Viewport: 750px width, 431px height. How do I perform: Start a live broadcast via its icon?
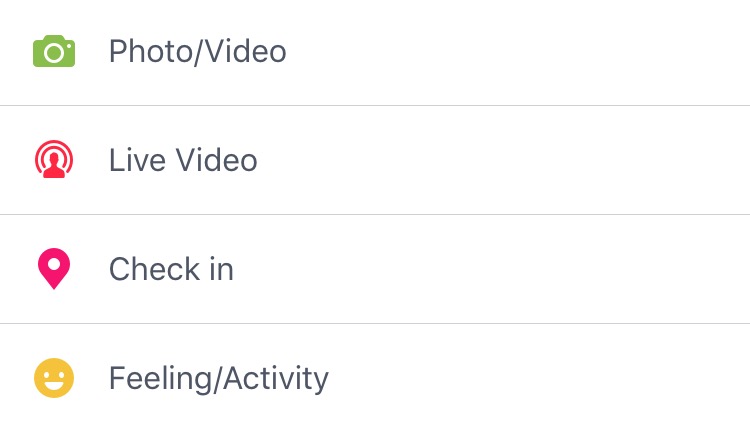(x=54, y=160)
